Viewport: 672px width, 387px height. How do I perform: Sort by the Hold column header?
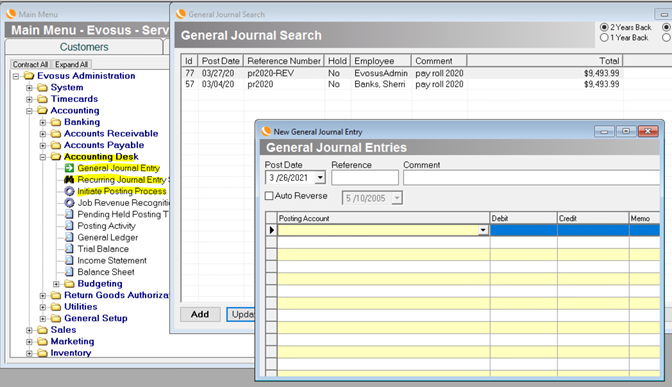[x=337, y=61]
